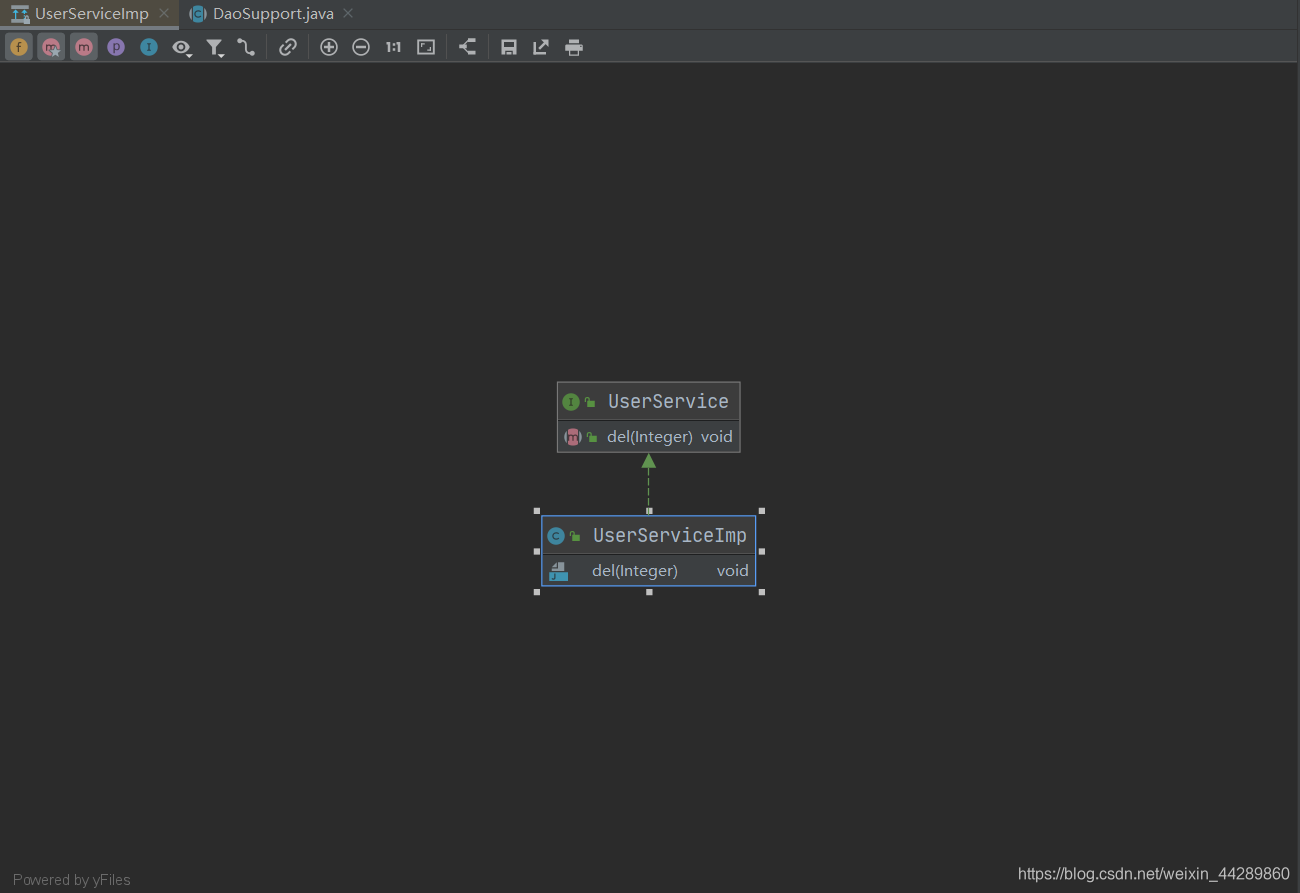Fit diagram content to window

(x=426, y=47)
